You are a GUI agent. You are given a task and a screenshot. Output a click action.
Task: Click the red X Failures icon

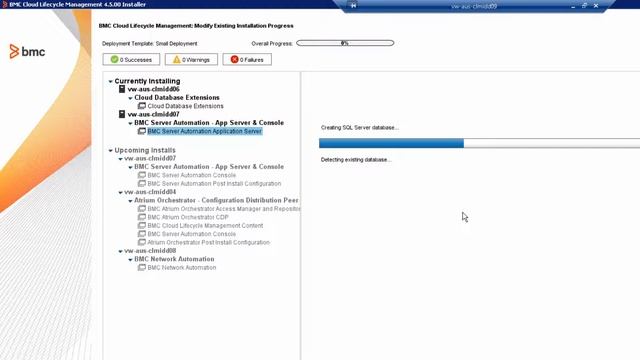coord(234,59)
